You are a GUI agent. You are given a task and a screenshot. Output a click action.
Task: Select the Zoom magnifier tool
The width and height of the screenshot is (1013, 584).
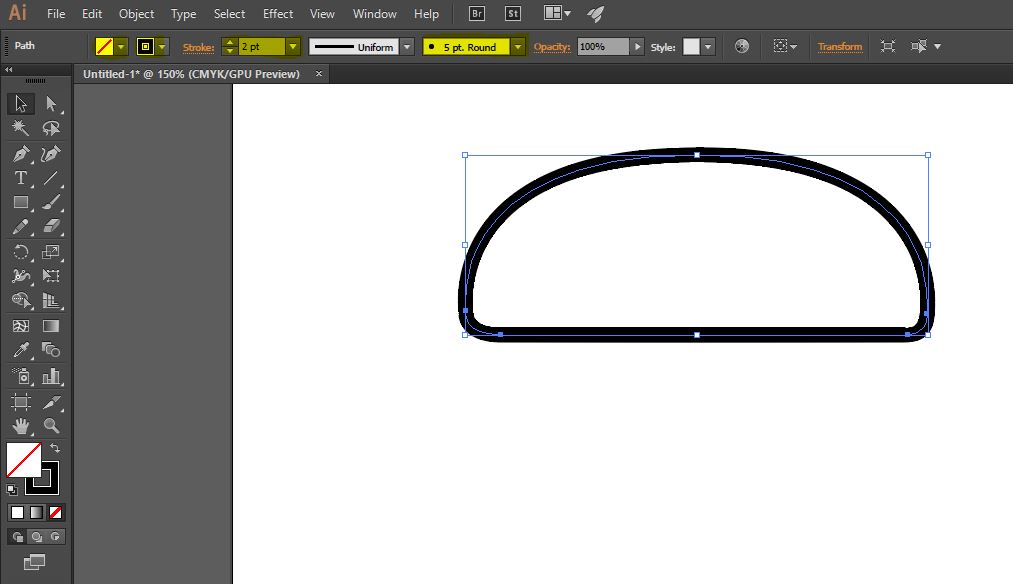point(51,426)
